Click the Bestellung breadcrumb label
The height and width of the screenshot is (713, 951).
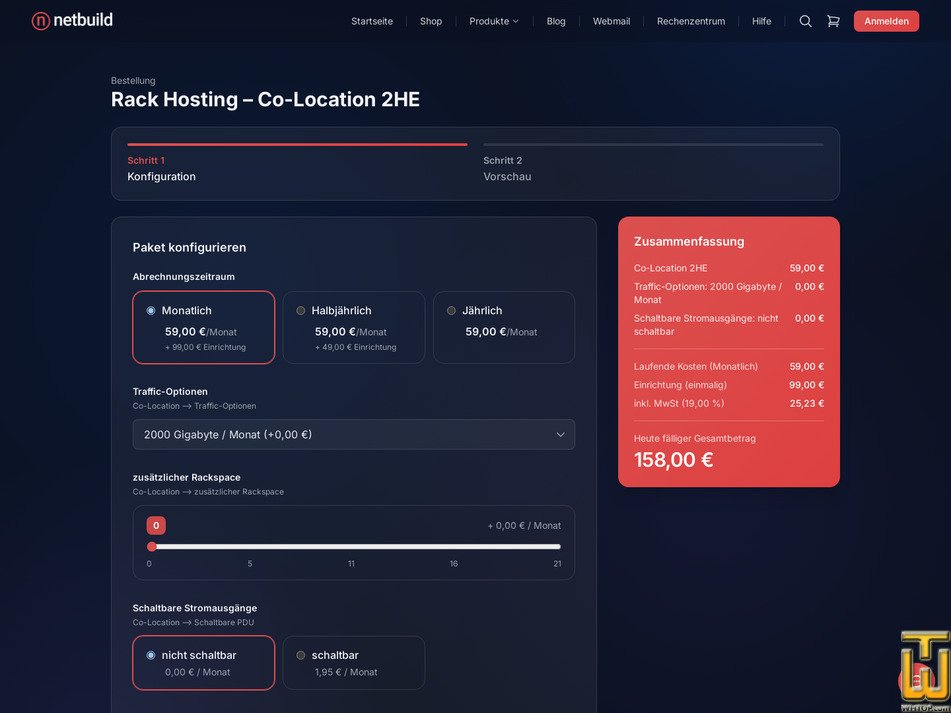[x=133, y=81]
